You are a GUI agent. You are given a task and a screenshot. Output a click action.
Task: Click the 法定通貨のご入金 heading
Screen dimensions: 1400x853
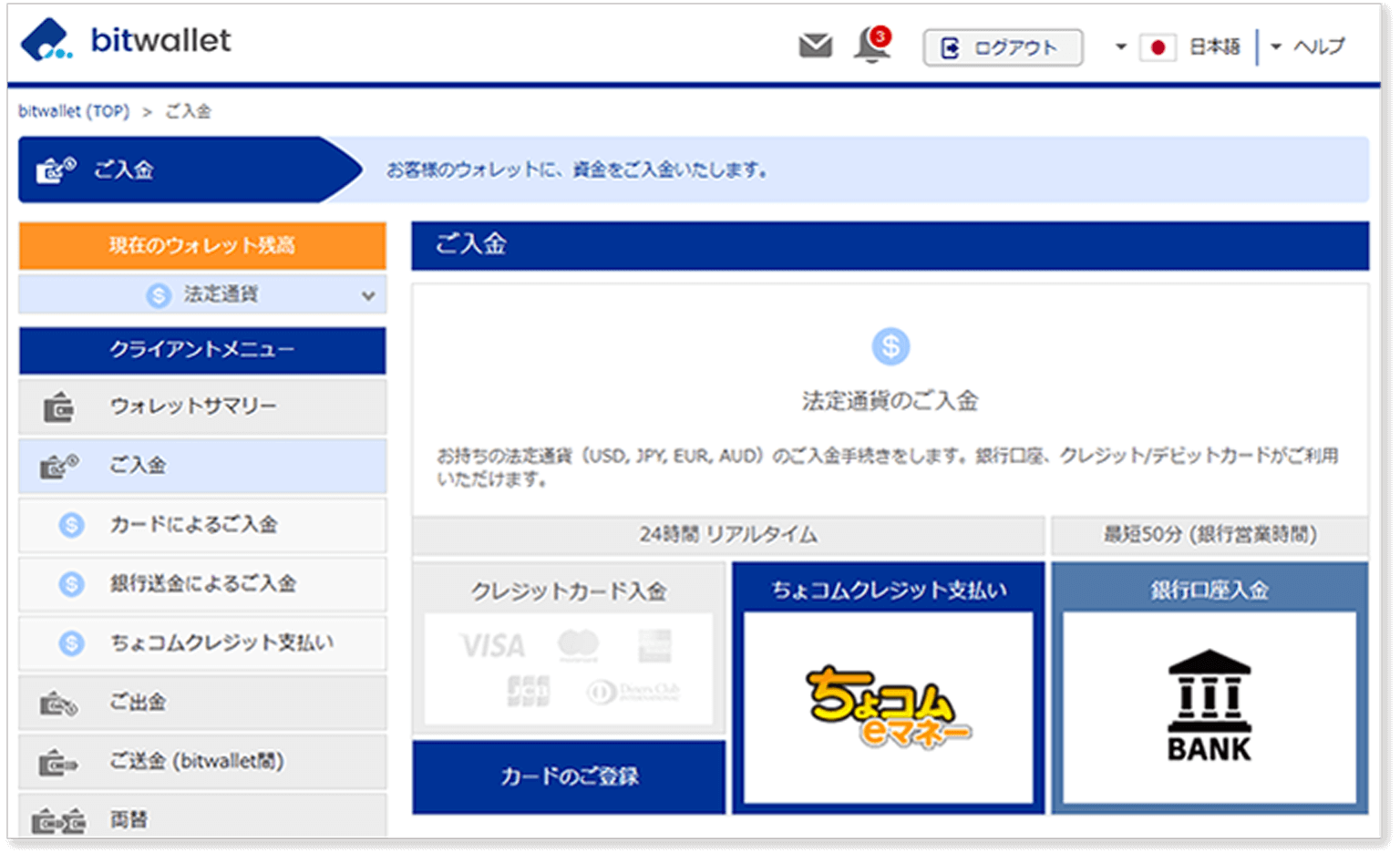point(890,401)
